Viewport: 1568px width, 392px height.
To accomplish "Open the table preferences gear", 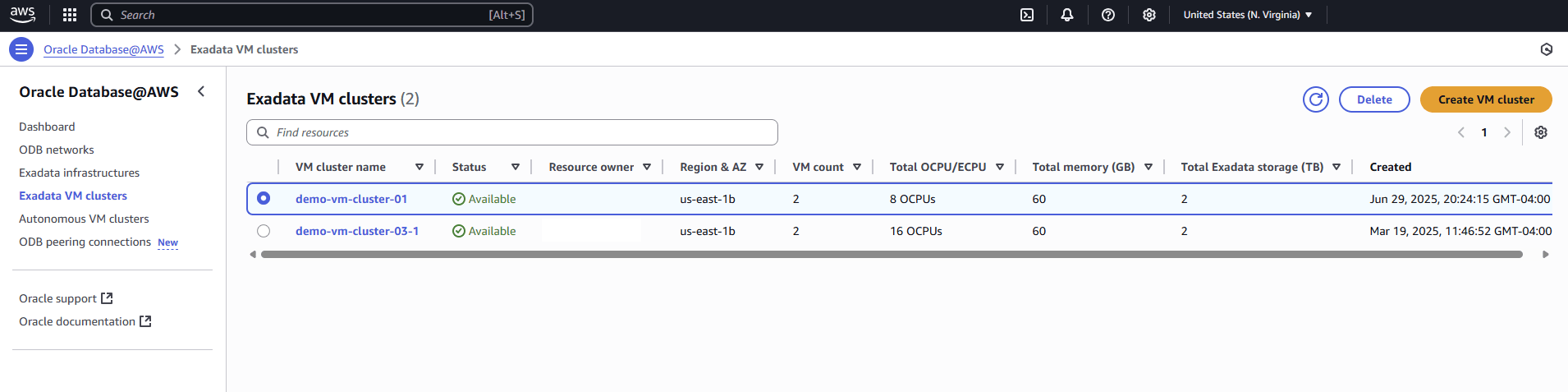I will click(1541, 132).
